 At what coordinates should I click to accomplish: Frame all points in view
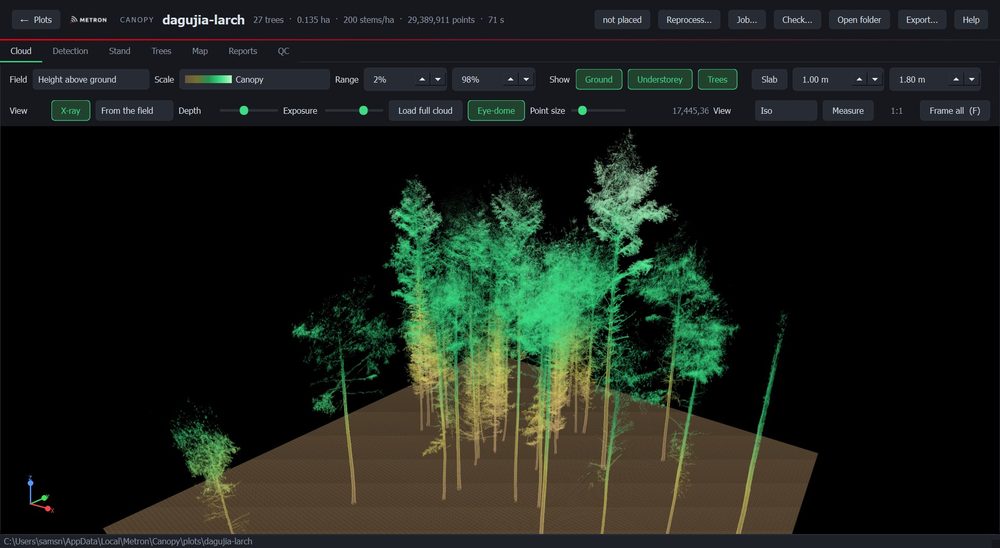pos(955,110)
